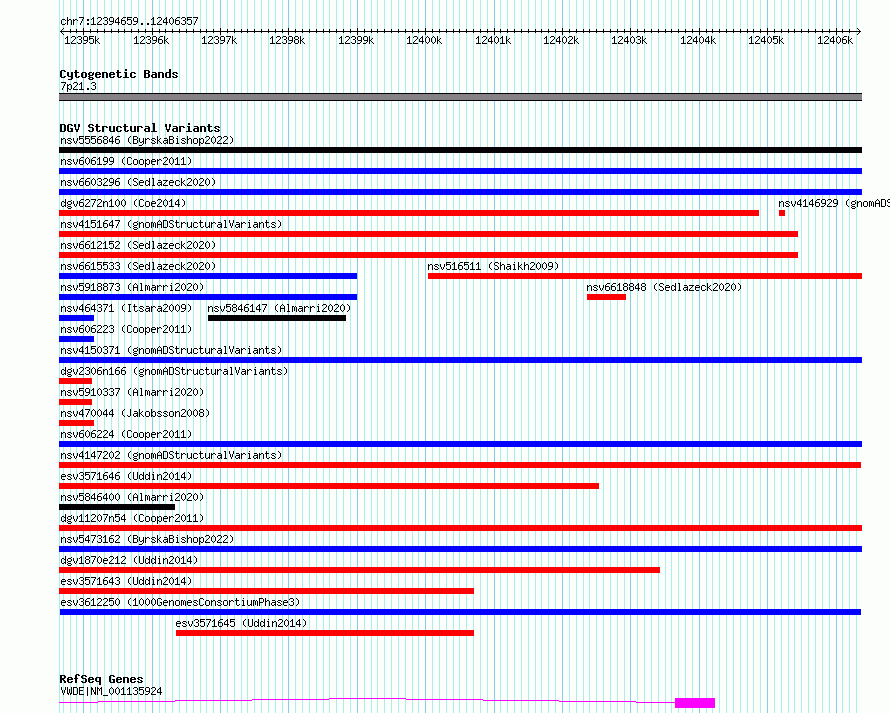
Task: Open nsv5918873 (Almarri2020) variant label
Action: point(132,287)
